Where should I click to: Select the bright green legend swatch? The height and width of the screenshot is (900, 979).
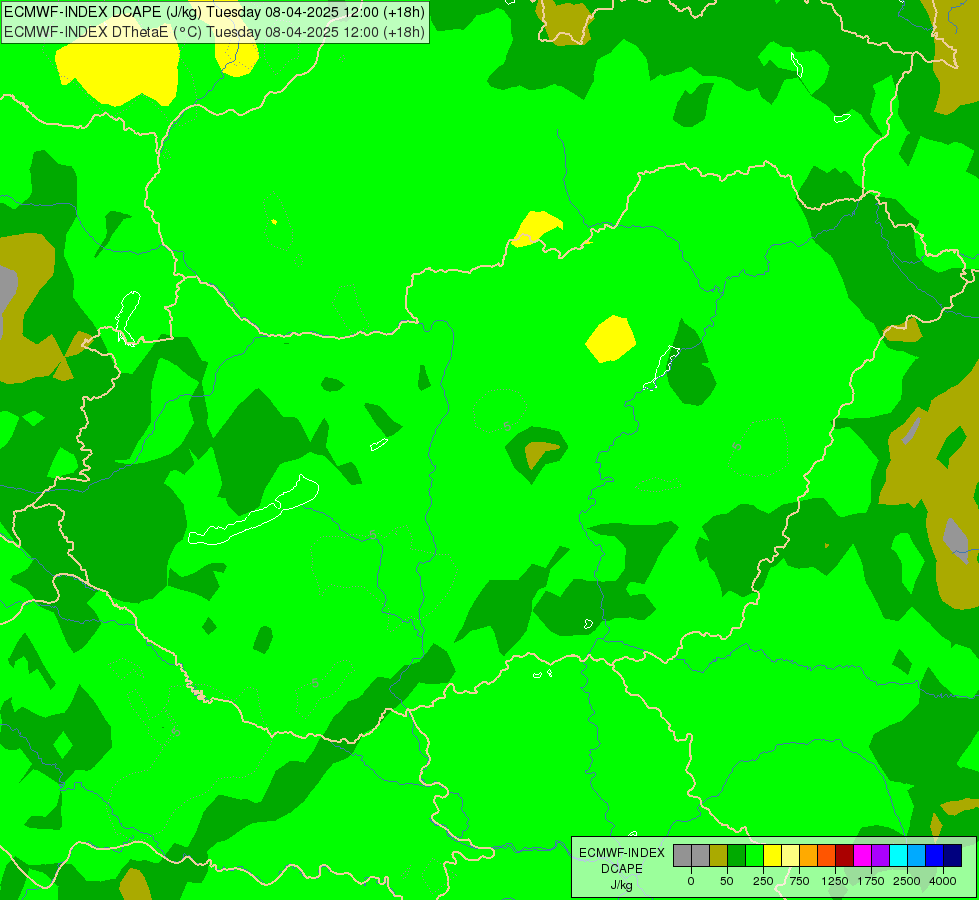click(755, 856)
